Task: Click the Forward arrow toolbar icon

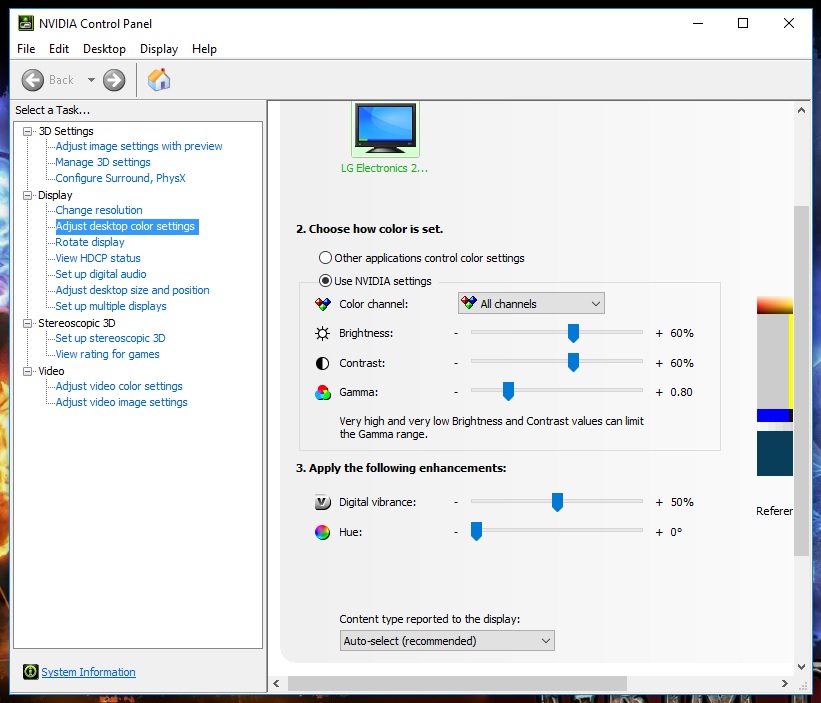Action: pos(114,80)
